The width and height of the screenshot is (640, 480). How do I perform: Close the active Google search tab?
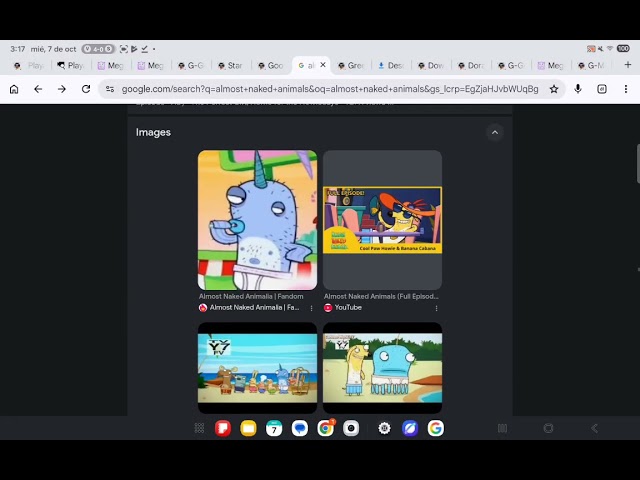(x=323, y=65)
